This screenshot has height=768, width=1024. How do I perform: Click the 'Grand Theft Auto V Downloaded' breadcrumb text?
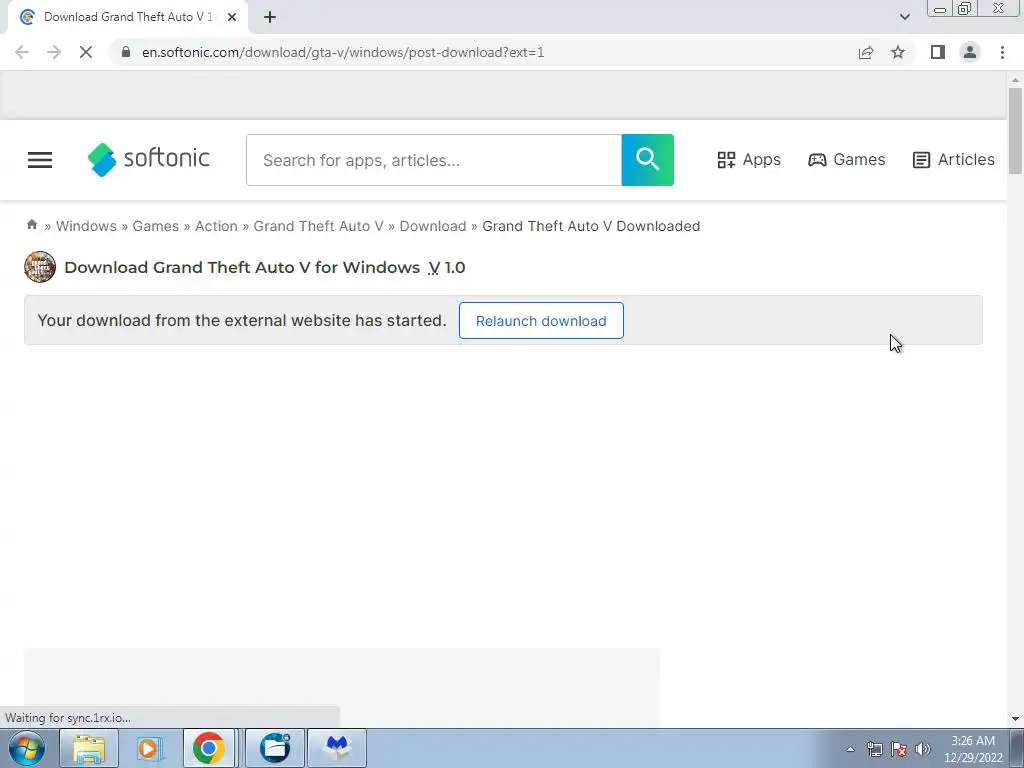click(x=591, y=226)
